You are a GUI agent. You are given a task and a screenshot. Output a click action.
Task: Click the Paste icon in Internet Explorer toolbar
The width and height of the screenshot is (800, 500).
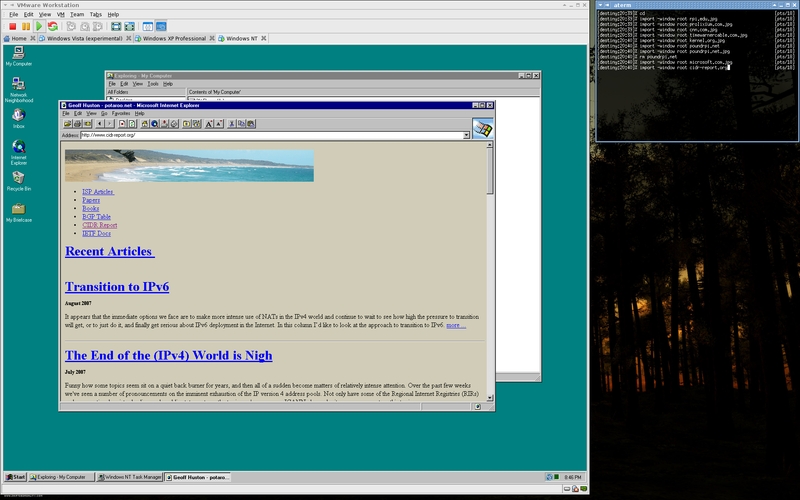click(x=251, y=123)
